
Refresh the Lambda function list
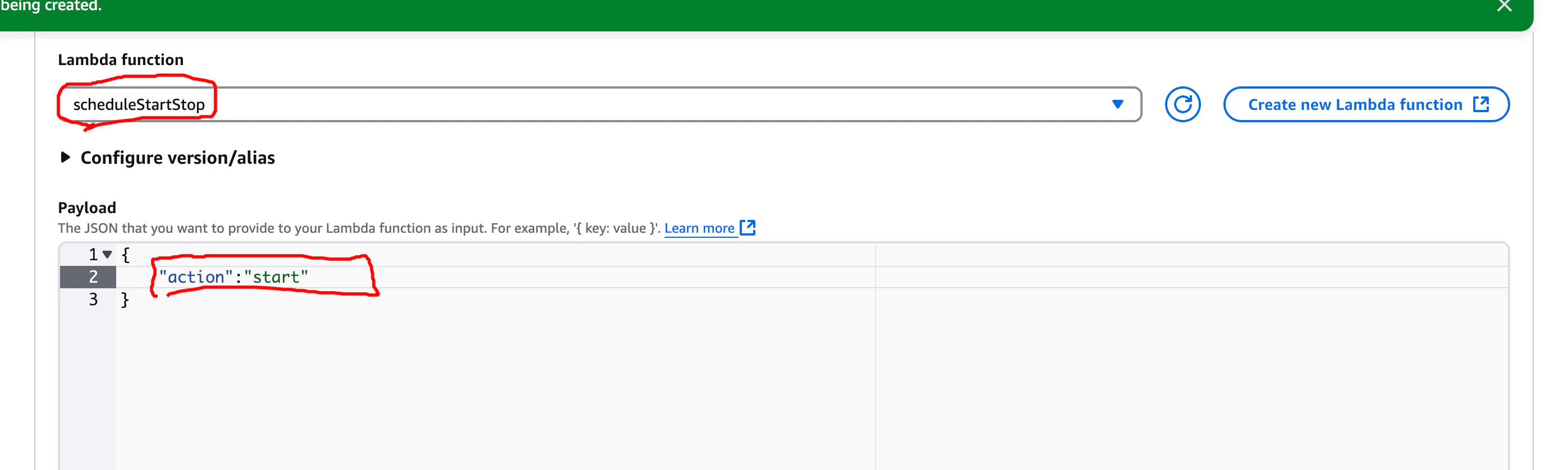1182,104
